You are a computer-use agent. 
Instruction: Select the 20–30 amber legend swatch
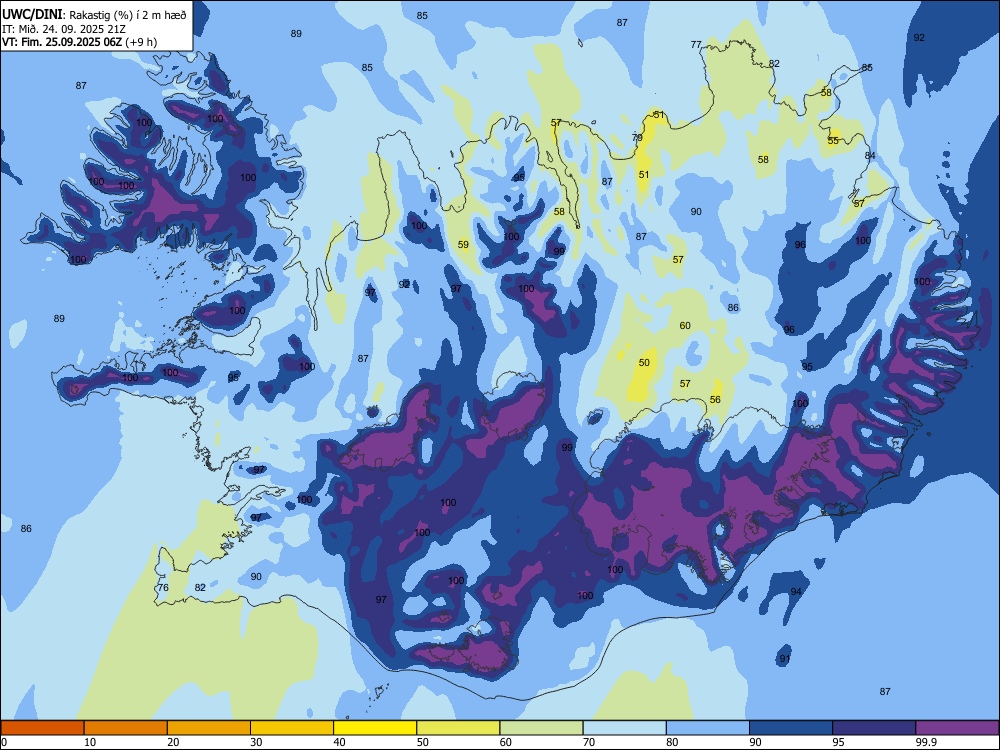coord(209,728)
